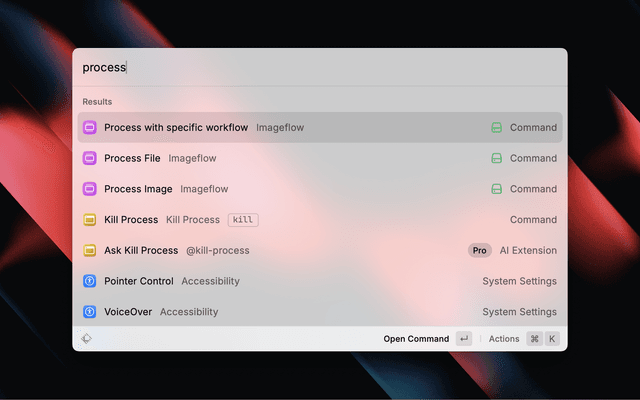Viewport: 640px width, 400px height.
Task: Click the yellow Kill Process icon
Action: 89,220
